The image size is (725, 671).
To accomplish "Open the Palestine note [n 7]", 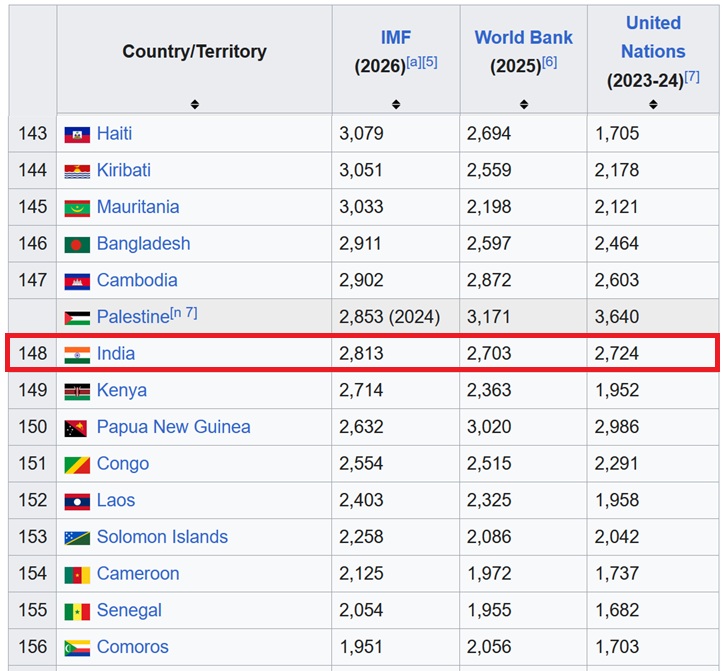I will pos(184,313).
